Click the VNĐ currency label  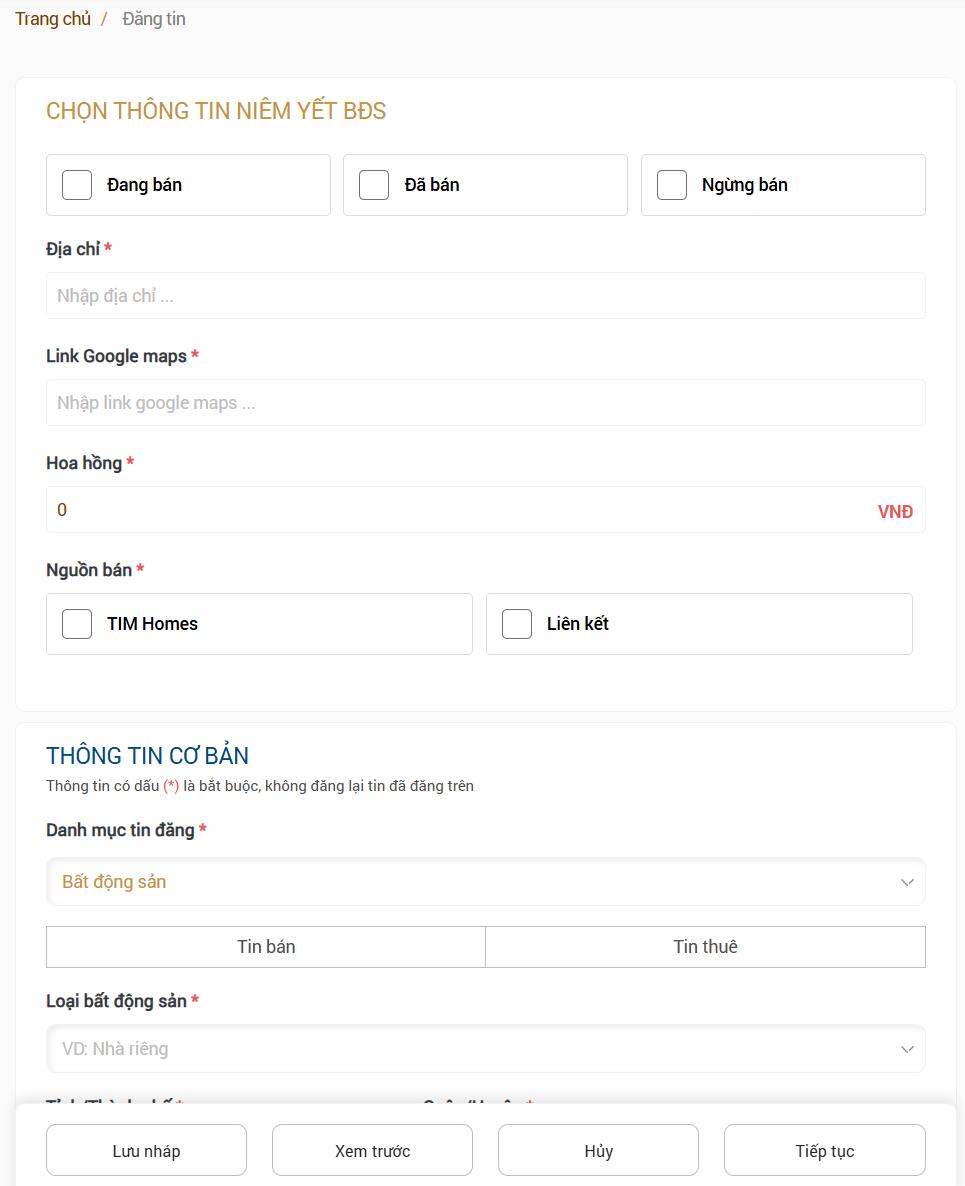tap(896, 511)
